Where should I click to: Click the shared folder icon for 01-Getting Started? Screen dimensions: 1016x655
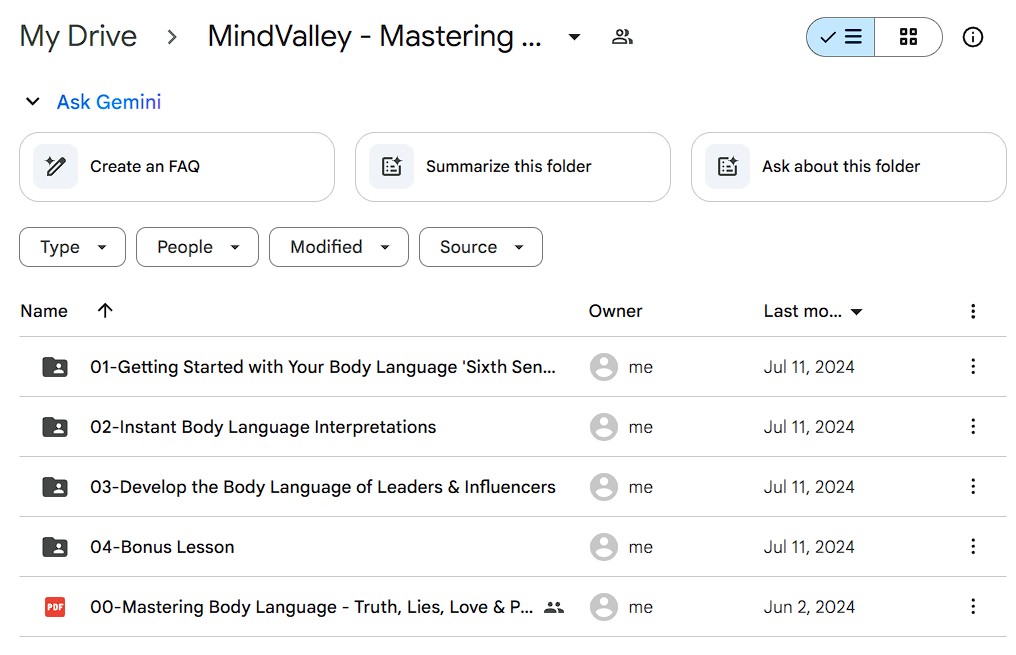(55, 367)
